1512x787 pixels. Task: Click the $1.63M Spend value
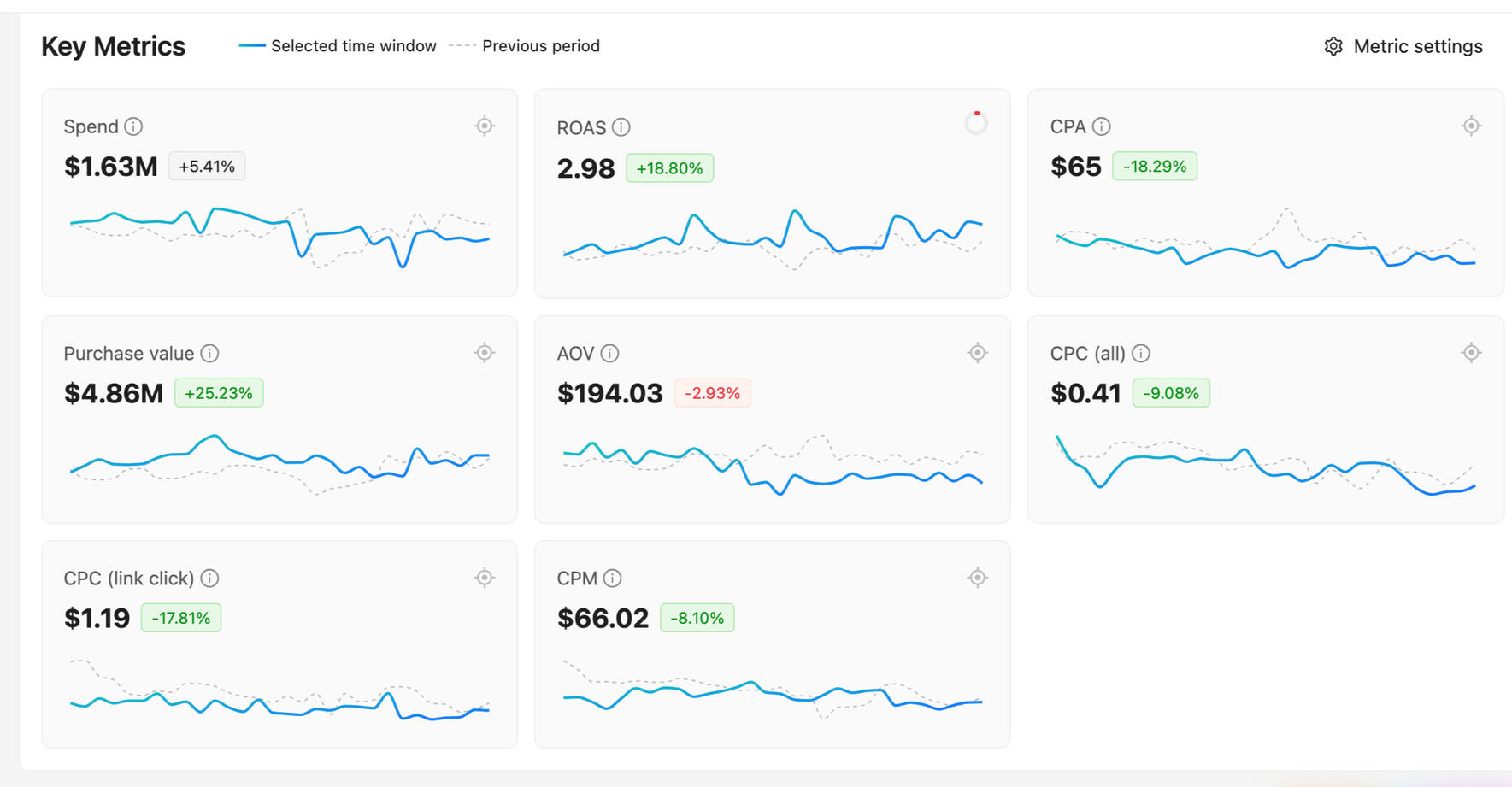click(x=110, y=167)
